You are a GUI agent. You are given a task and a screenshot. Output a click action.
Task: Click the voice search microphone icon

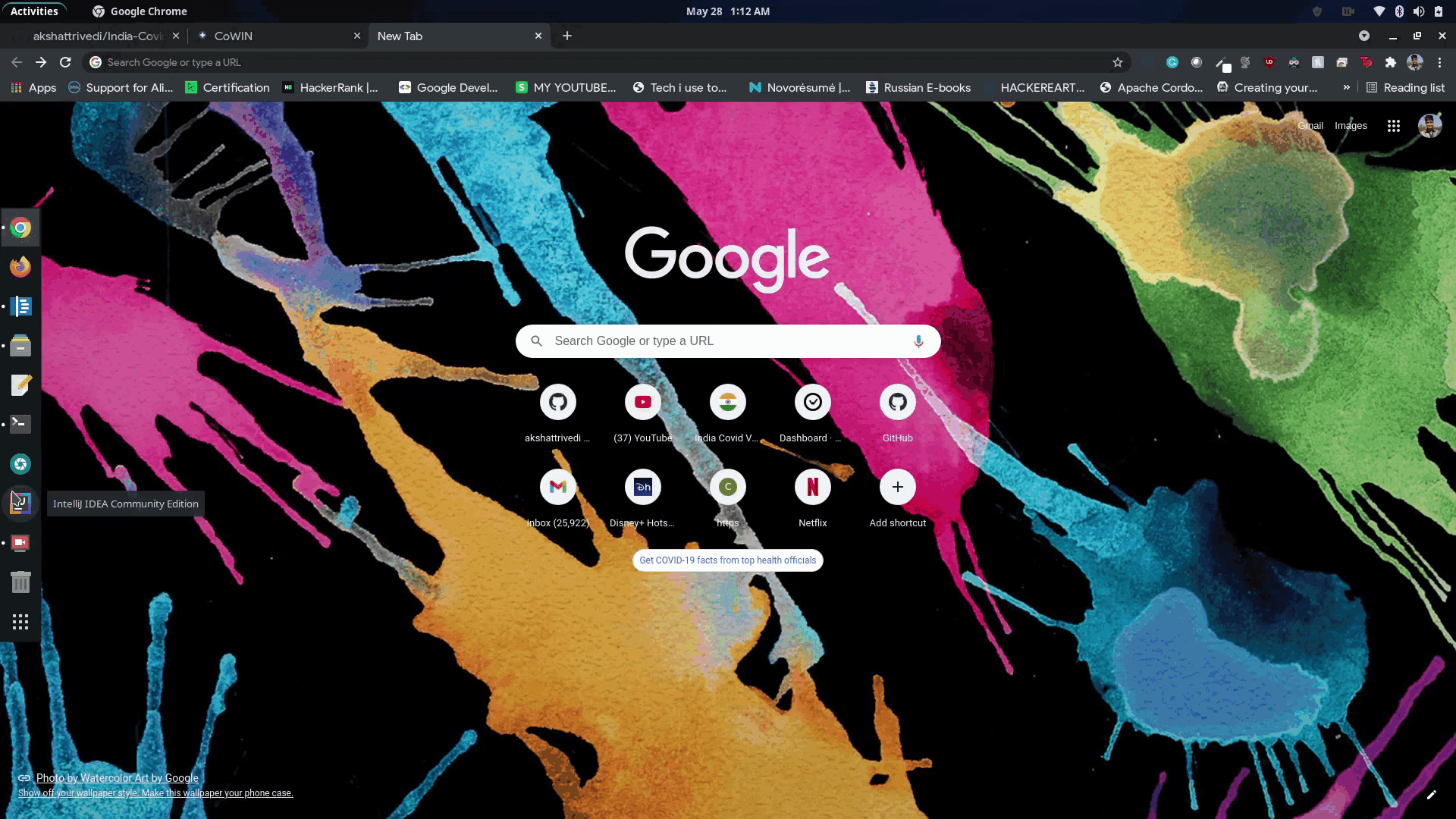918,341
